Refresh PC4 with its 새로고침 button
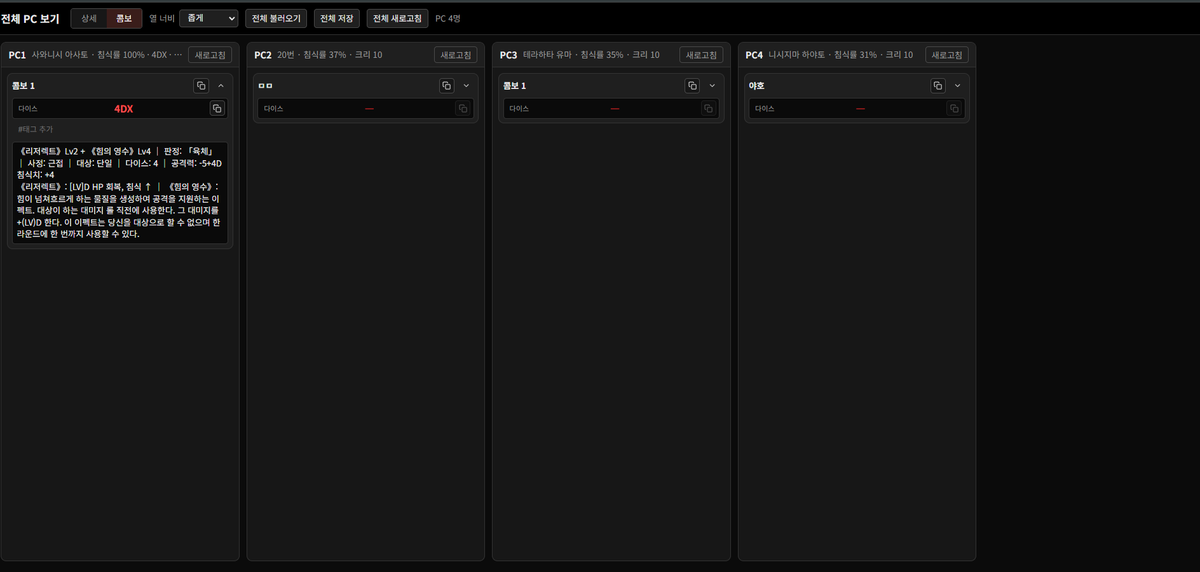The width and height of the screenshot is (1200, 572). [x=947, y=55]
